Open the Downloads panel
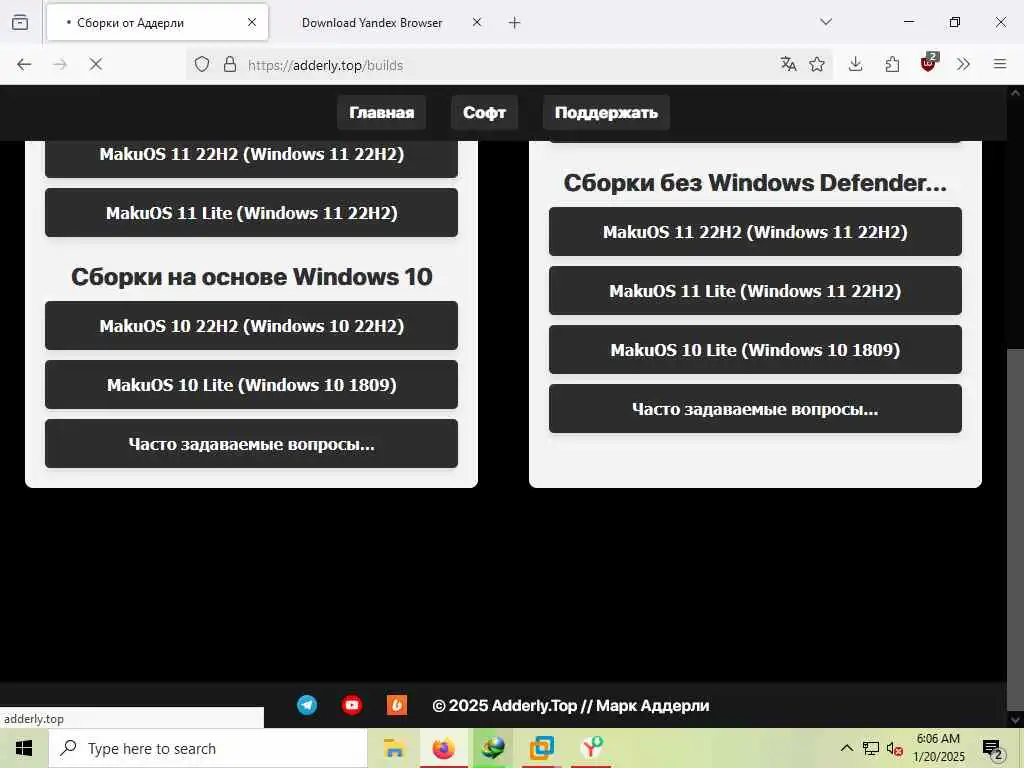This screenshot has height=768, width=1024. [x=856, y=64]
